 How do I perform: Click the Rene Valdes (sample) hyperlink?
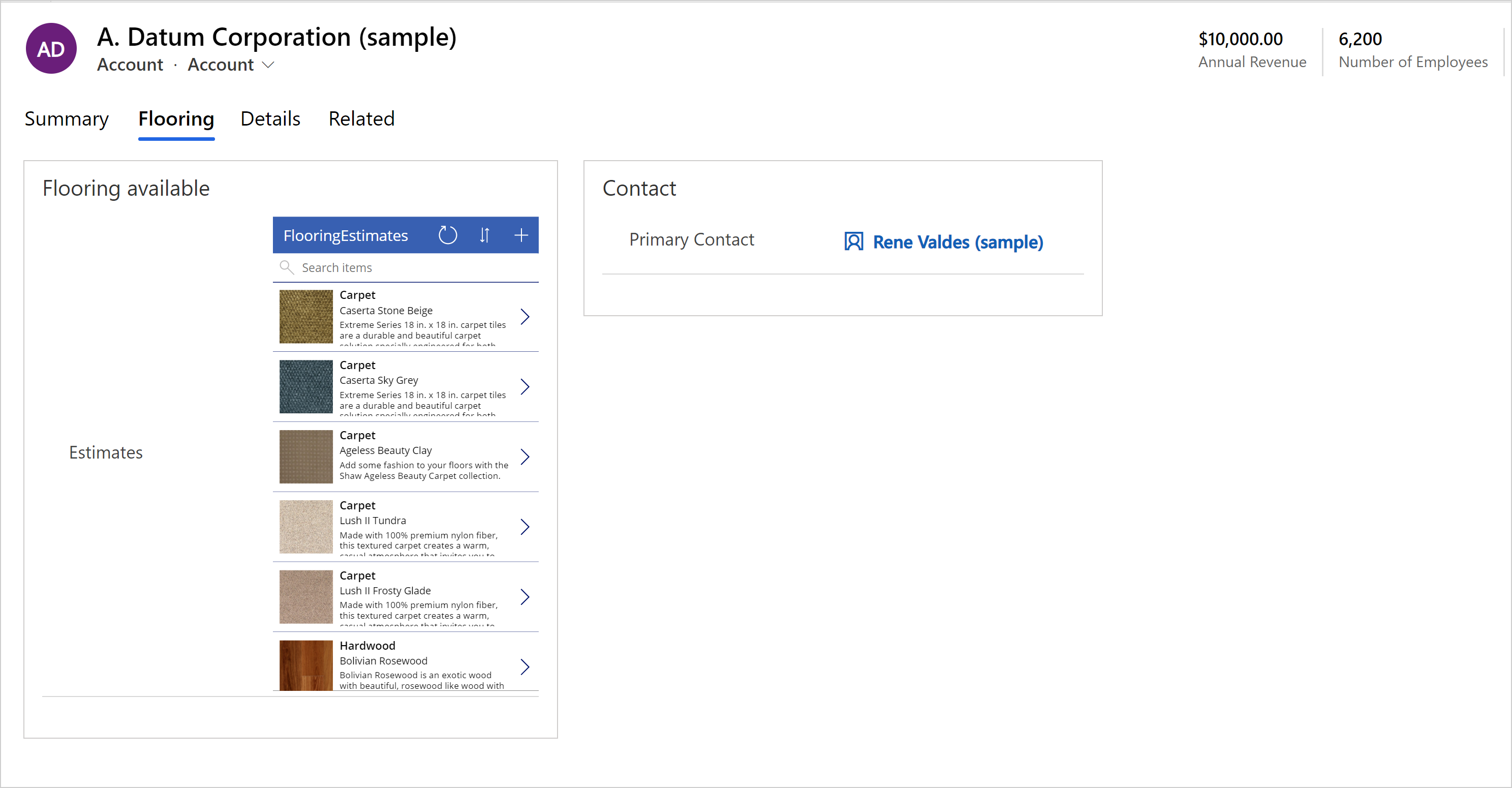[x=957, y=242]
